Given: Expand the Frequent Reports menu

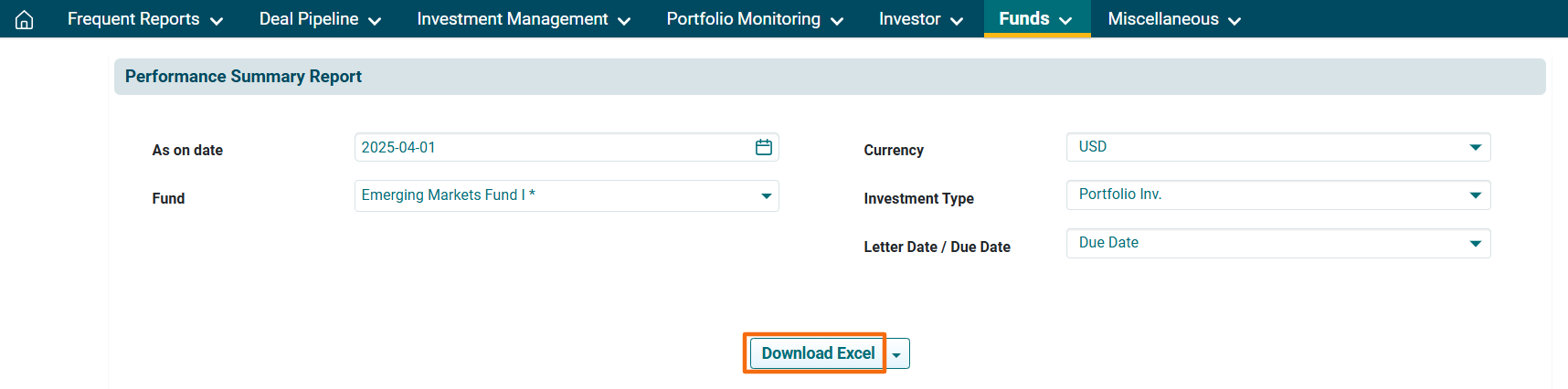Looking at the screenshot, I should coord(144,19).
